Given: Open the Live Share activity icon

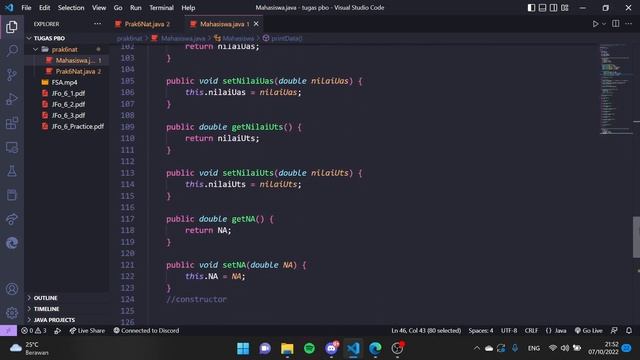Looking at the screenshot, I should 12,219.
